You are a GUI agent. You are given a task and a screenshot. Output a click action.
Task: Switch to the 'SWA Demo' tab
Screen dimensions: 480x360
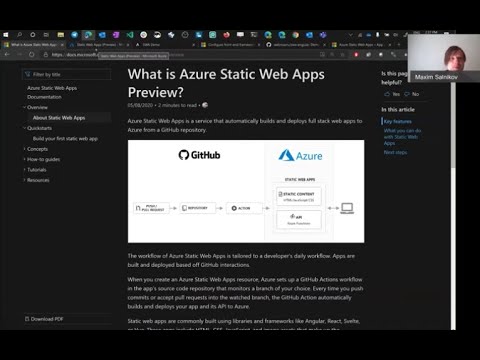(x=163, y=44)
